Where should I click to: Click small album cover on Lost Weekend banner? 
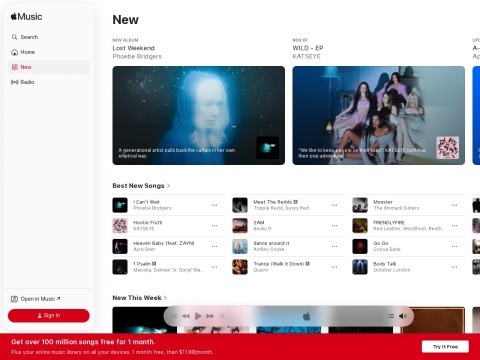coord(268,148)
